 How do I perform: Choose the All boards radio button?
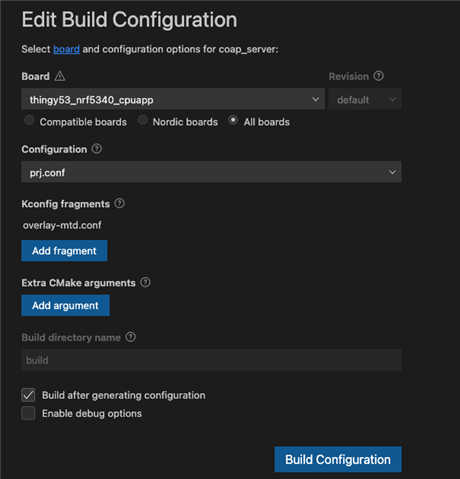233,120
